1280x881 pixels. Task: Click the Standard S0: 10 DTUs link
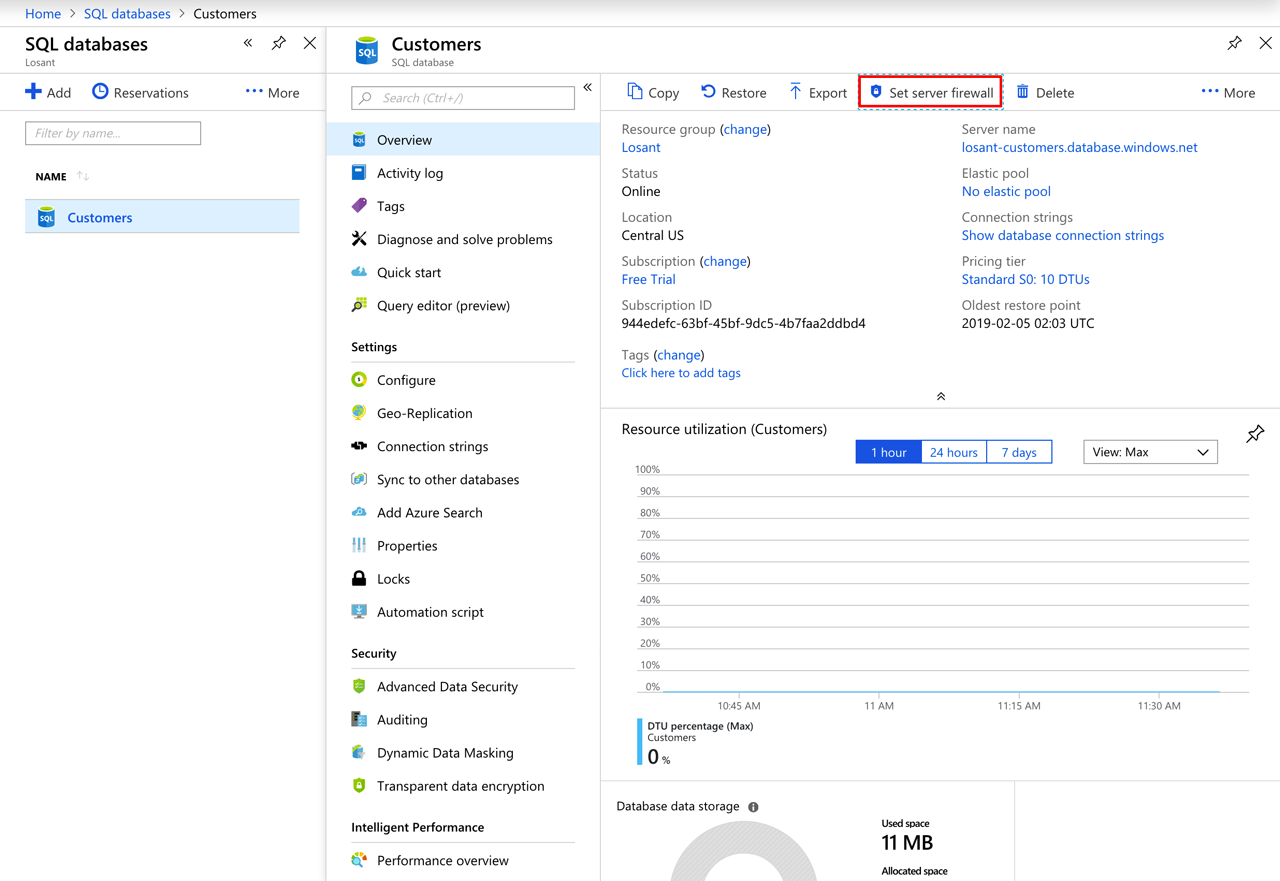click(1025, 279)
